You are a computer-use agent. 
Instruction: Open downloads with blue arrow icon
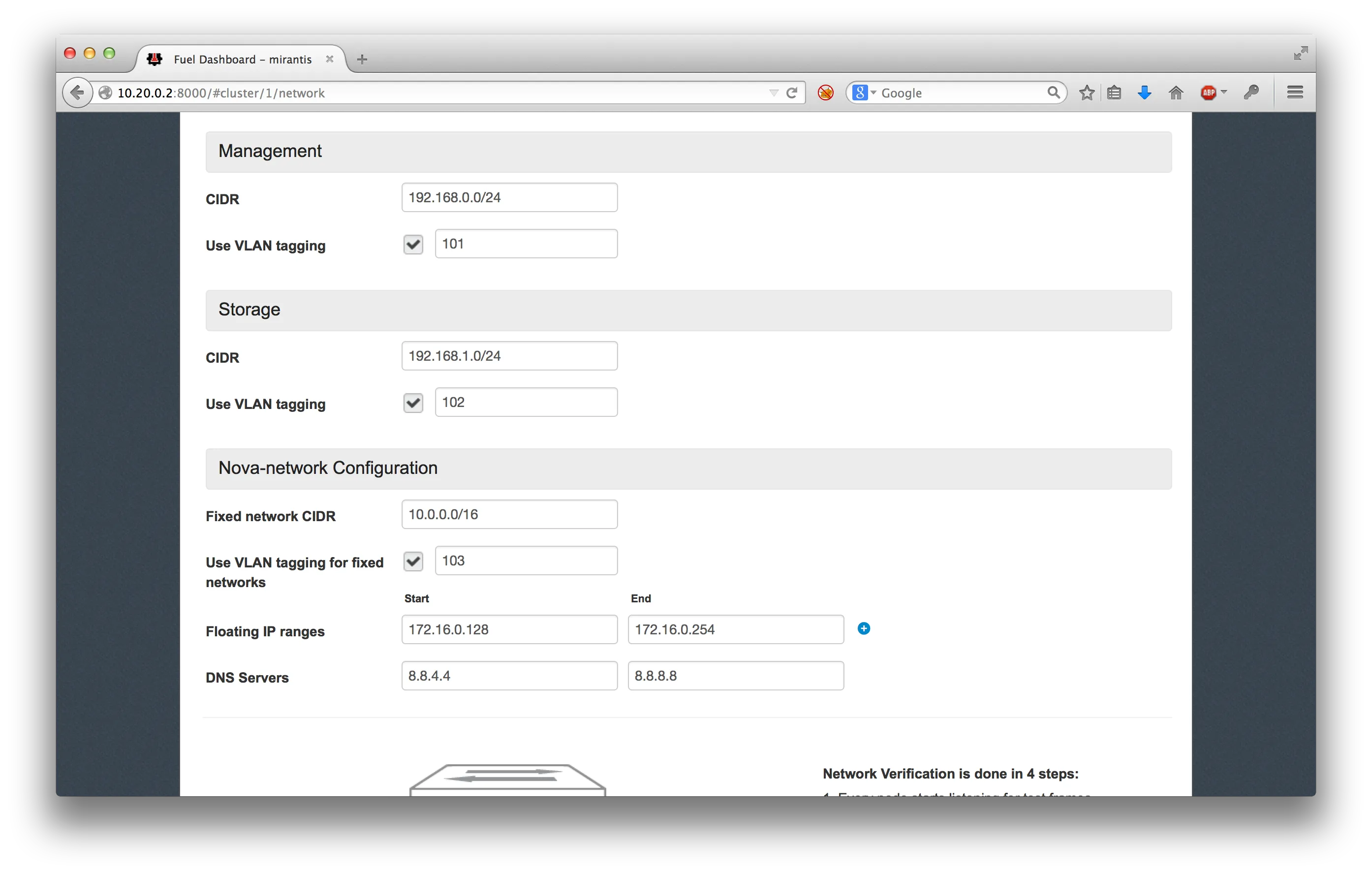(1144, 93)
